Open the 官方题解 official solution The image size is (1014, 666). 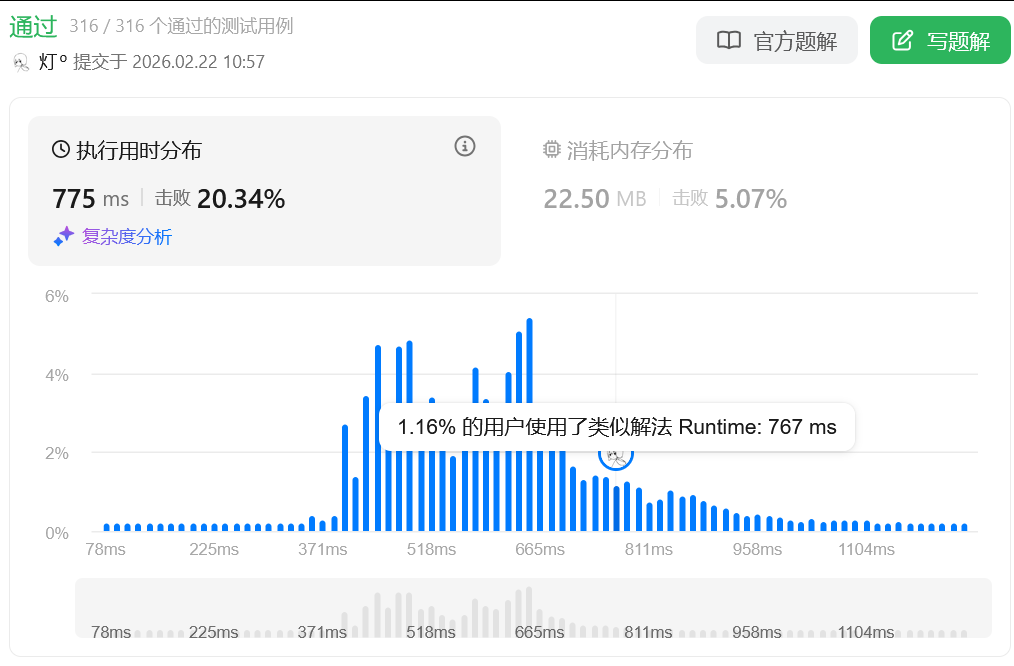tap(777, 41)
